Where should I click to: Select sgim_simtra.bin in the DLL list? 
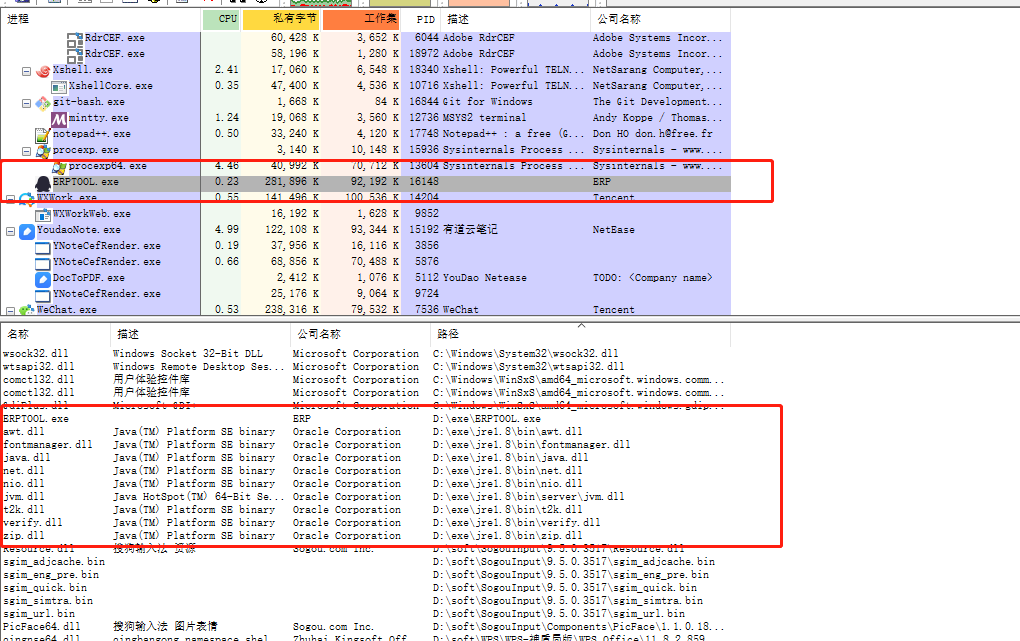click(366, 601)
